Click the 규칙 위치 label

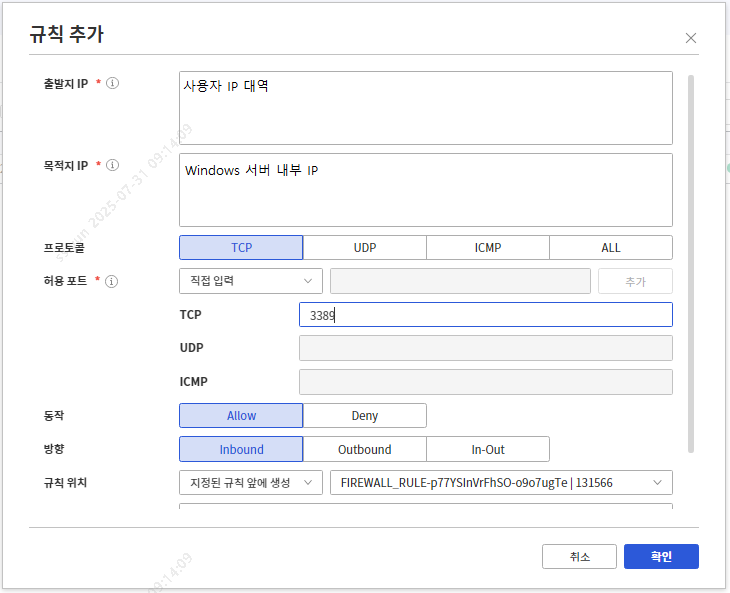pos(65,483)
